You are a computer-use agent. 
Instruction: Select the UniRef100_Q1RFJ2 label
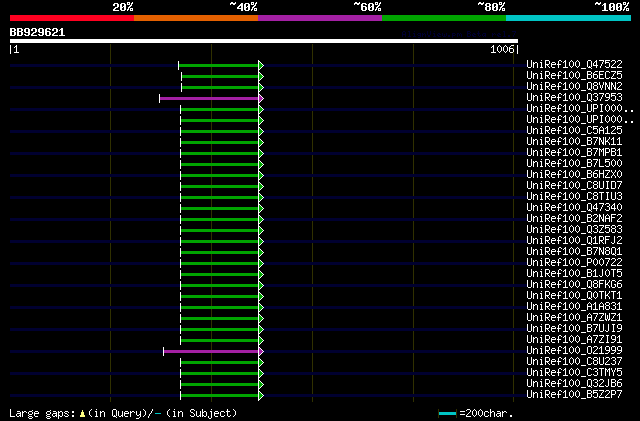(574, 241)
